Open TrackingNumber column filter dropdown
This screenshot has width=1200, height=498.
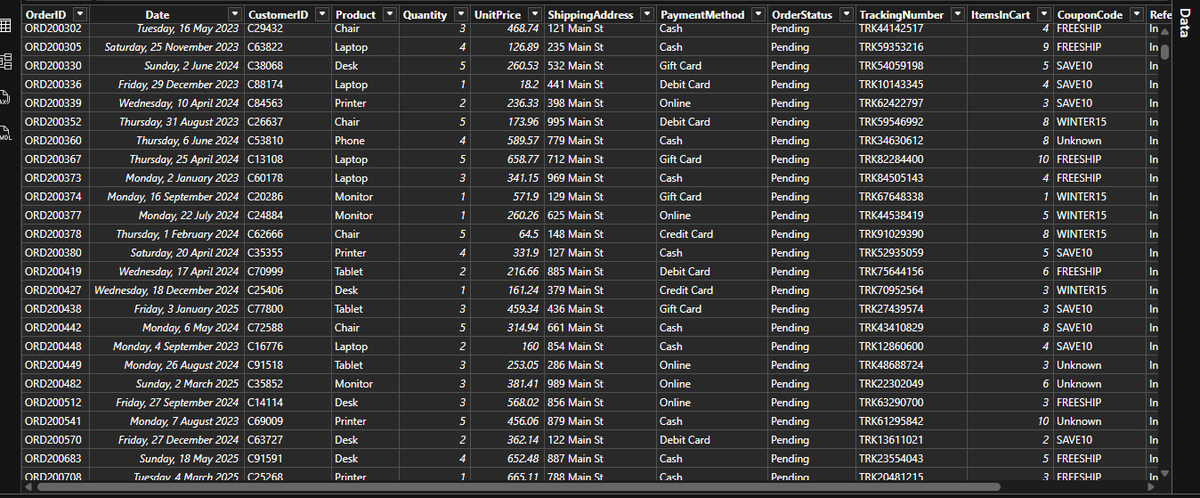[958, 15]
